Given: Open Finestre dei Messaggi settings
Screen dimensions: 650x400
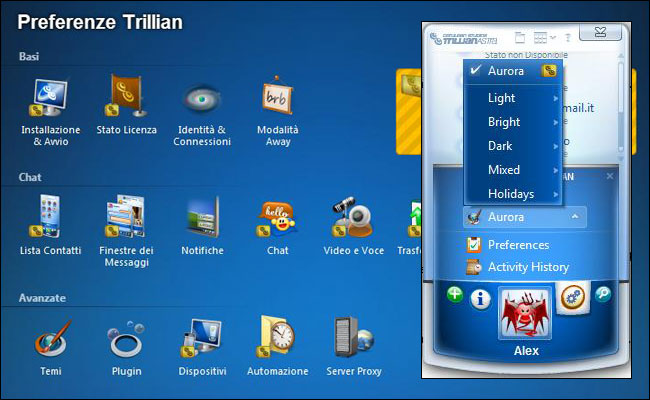Looking at the screenshot, I should 126,219.
